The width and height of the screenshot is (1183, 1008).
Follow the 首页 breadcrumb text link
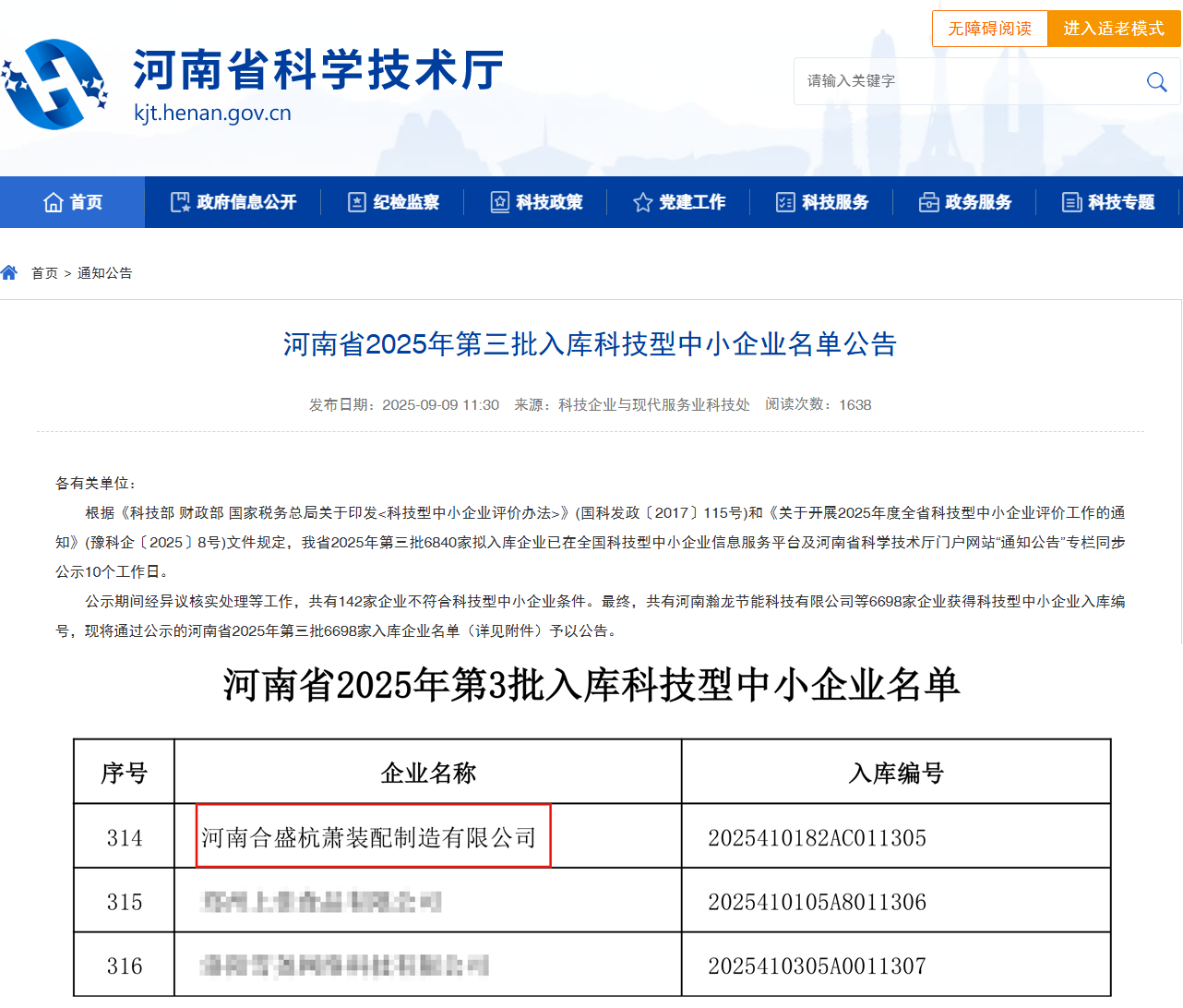pos(44,273)
